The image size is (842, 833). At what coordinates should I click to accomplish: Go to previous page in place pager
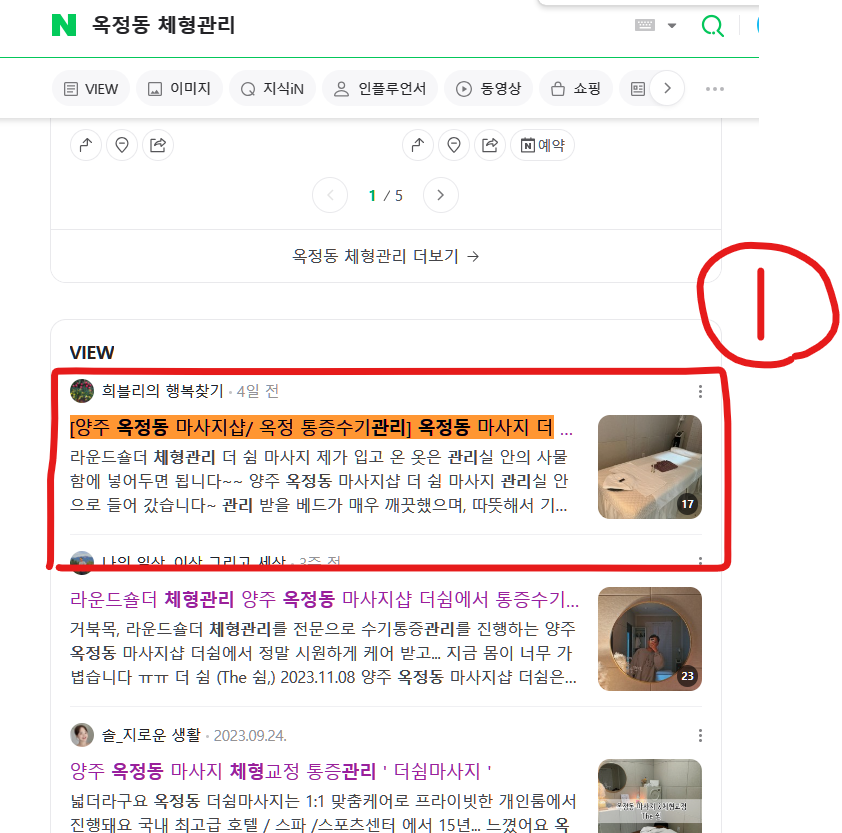(x=330, y=195)
